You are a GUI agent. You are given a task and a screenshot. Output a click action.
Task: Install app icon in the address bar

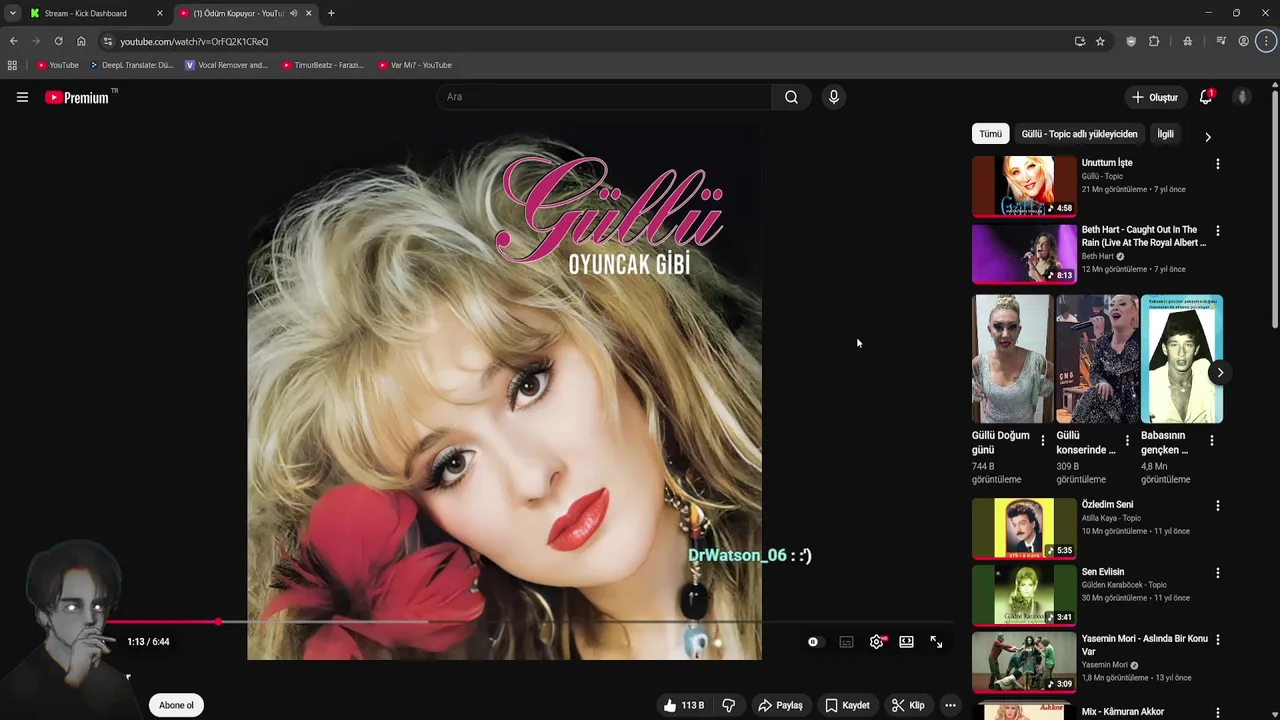[x=1080, y=41]
